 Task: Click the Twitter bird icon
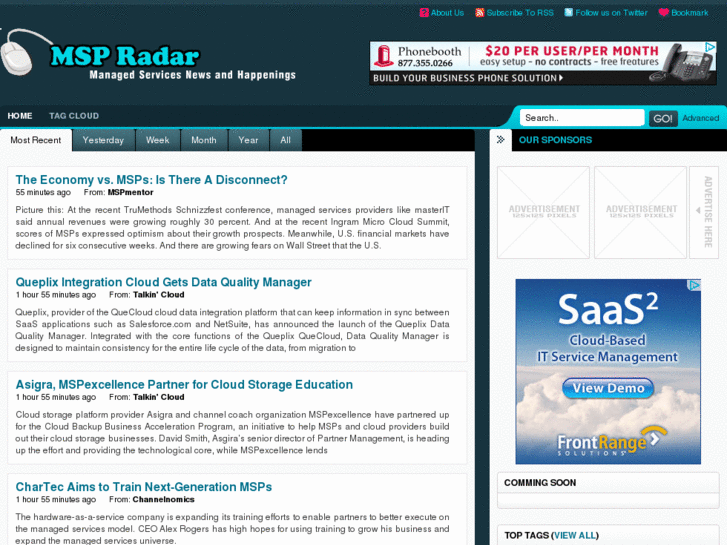point(568,13)
